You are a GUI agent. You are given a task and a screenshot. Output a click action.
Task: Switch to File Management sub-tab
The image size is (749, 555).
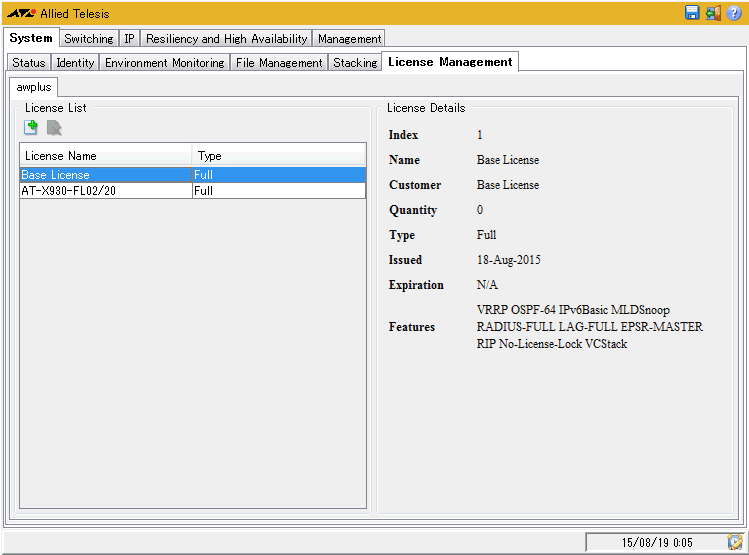click(279, 63)
